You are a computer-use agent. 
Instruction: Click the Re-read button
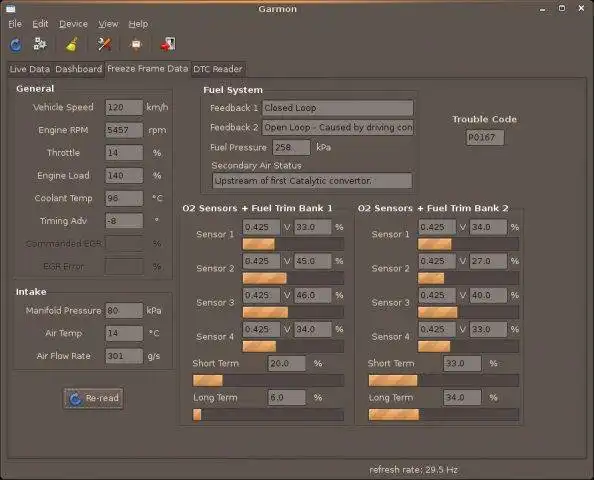[93, 398]
